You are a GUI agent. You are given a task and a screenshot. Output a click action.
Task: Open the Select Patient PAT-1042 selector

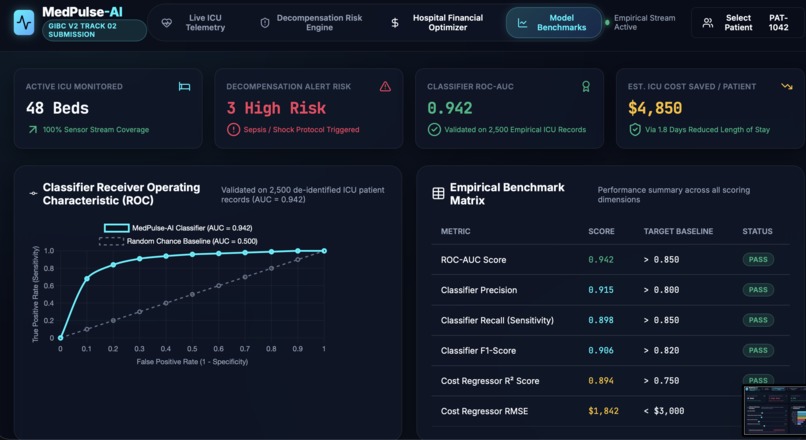(747, 23)
